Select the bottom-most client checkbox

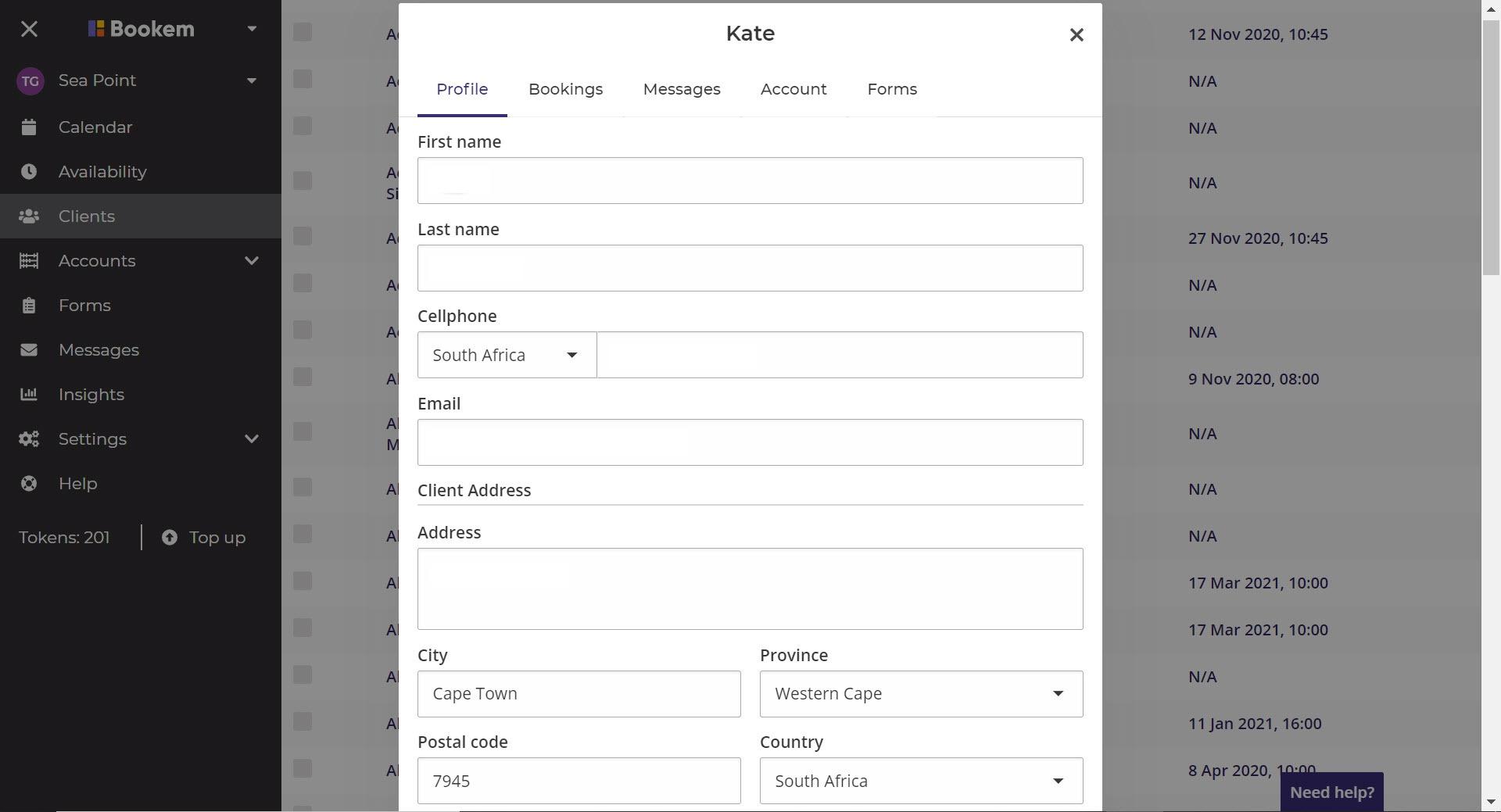point(303,768)
